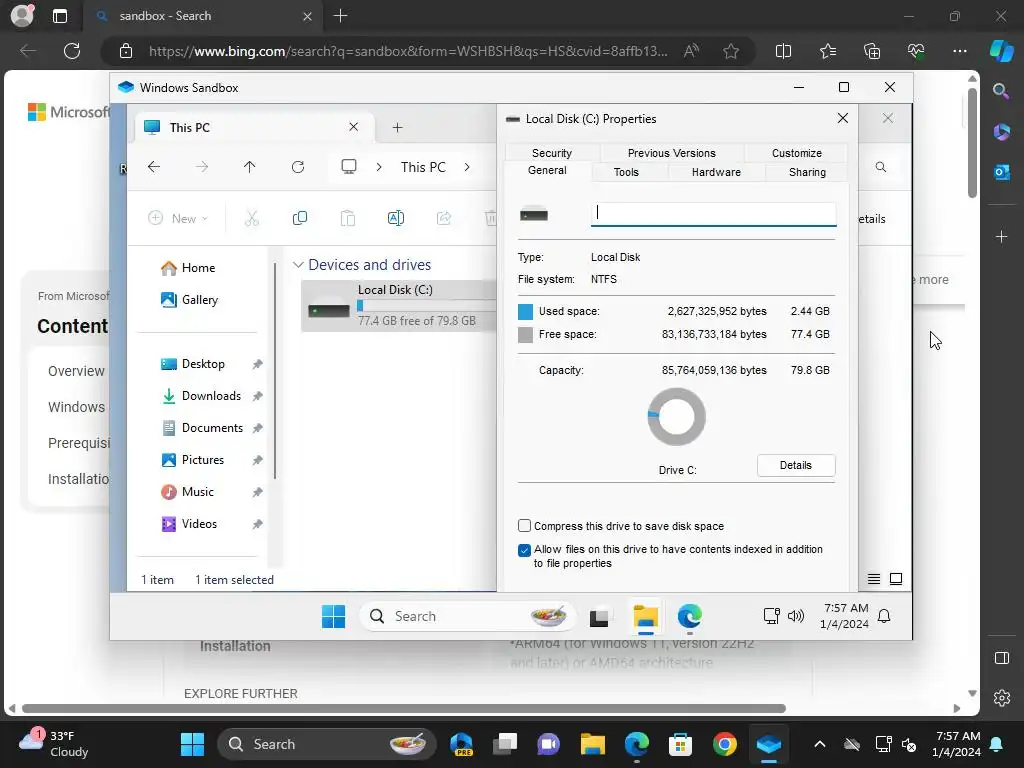
Task: Open Videos in Explorer sidebar
Action: pyautogui.click(x=189, y=524)
